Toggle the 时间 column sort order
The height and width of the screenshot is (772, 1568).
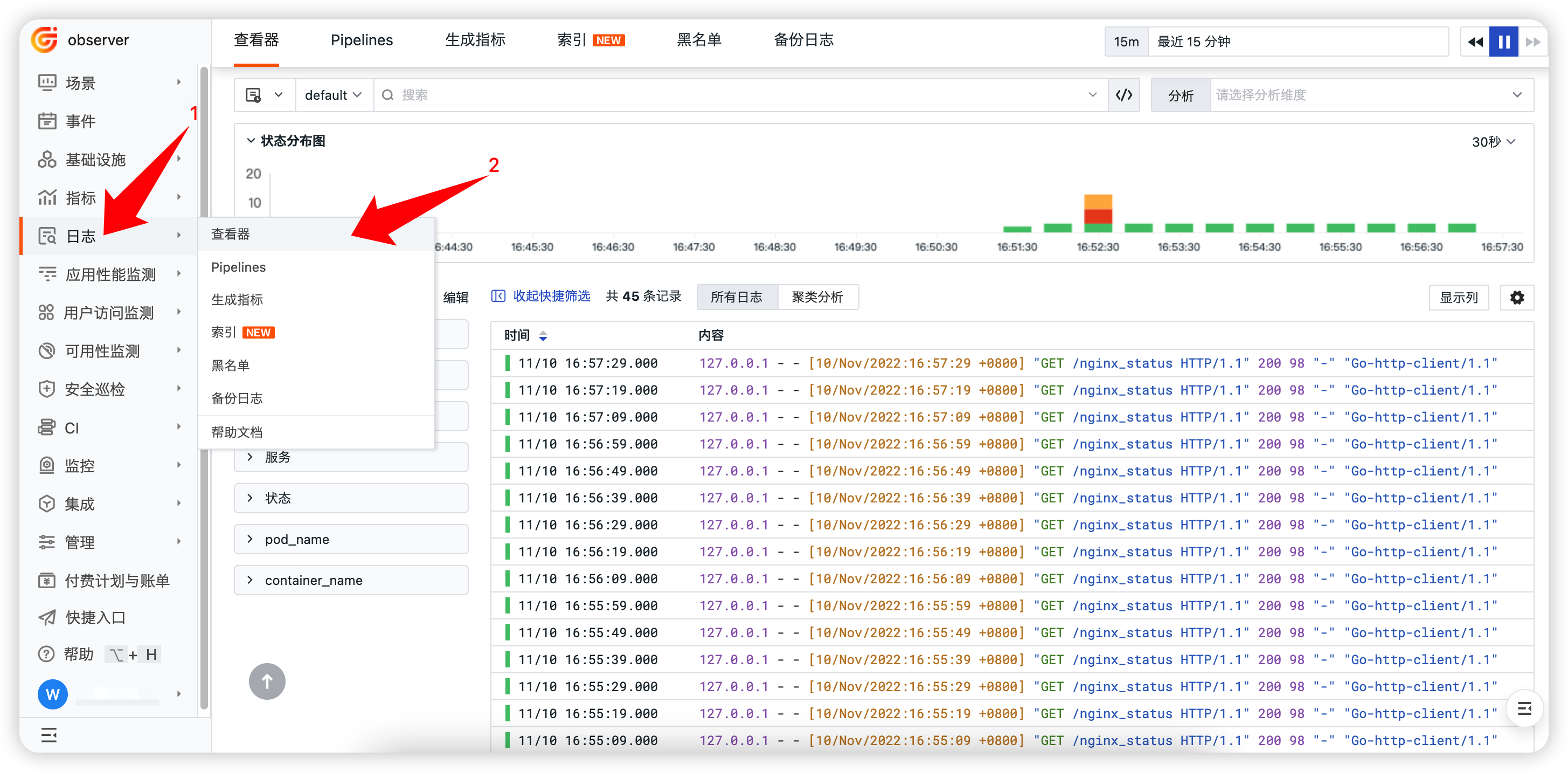(543, 335)
